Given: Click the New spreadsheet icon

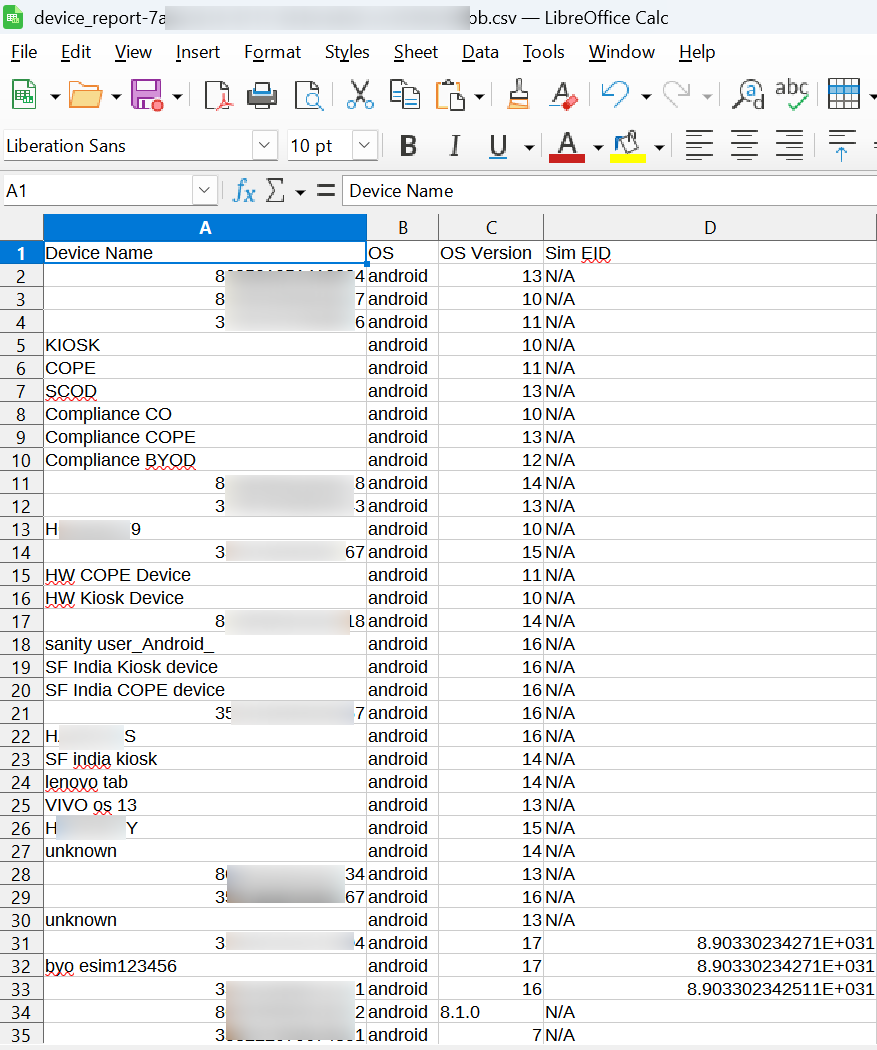Looking at the screenshot, I should [x=24, y=94].
